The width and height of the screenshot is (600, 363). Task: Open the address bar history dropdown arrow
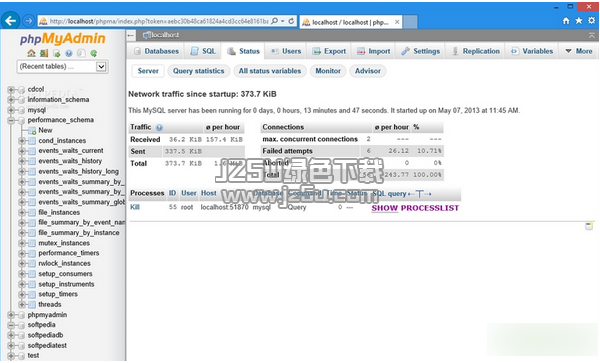283,21
